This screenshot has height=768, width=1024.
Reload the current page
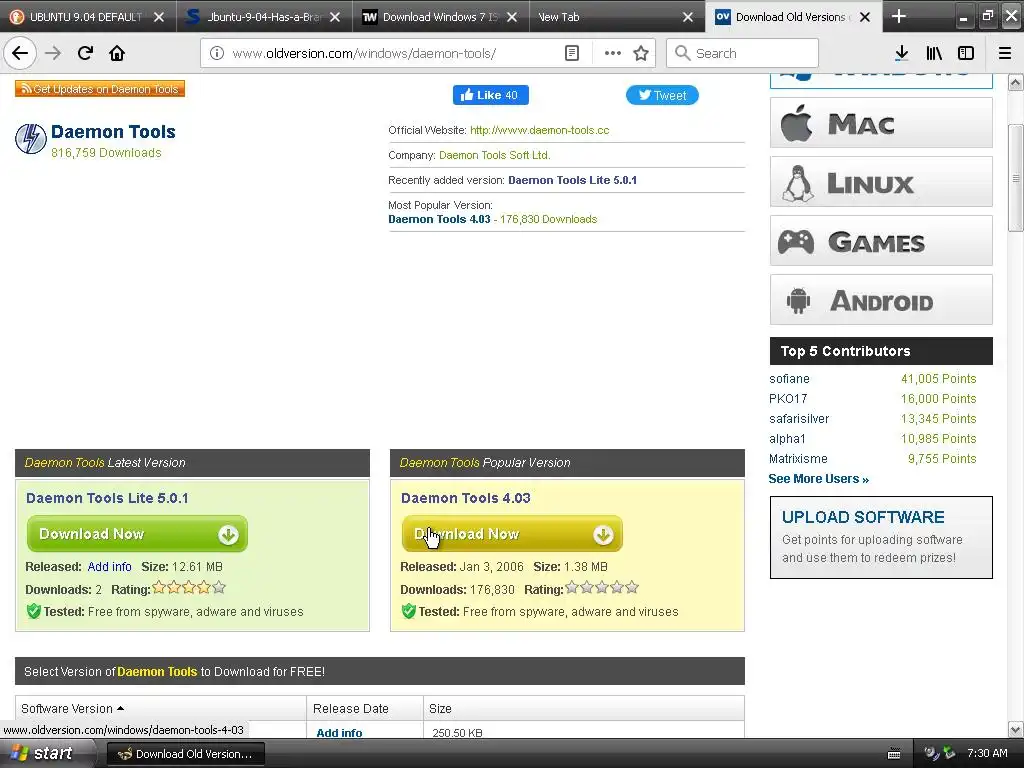click(85, 53)
